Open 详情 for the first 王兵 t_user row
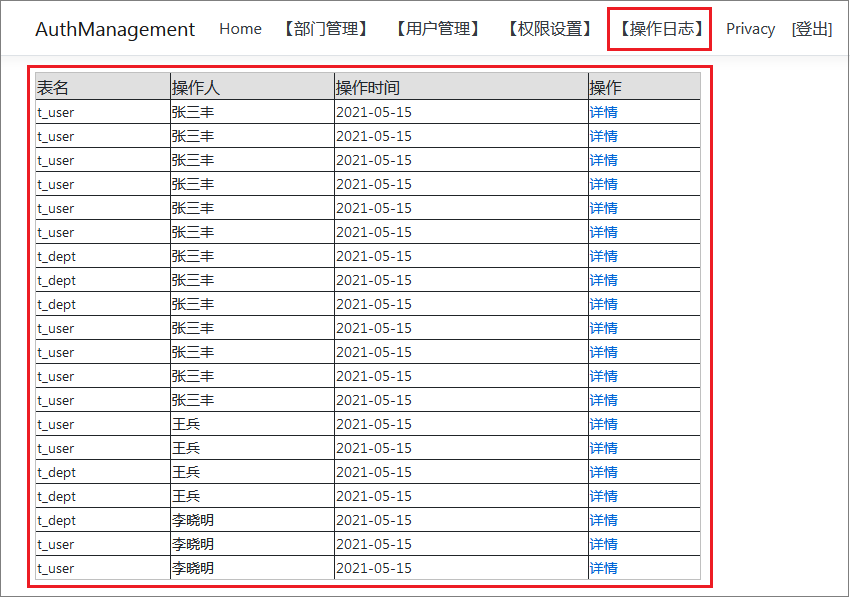The height and width of the screenshot is (598, 850). (x=603, y=424)
